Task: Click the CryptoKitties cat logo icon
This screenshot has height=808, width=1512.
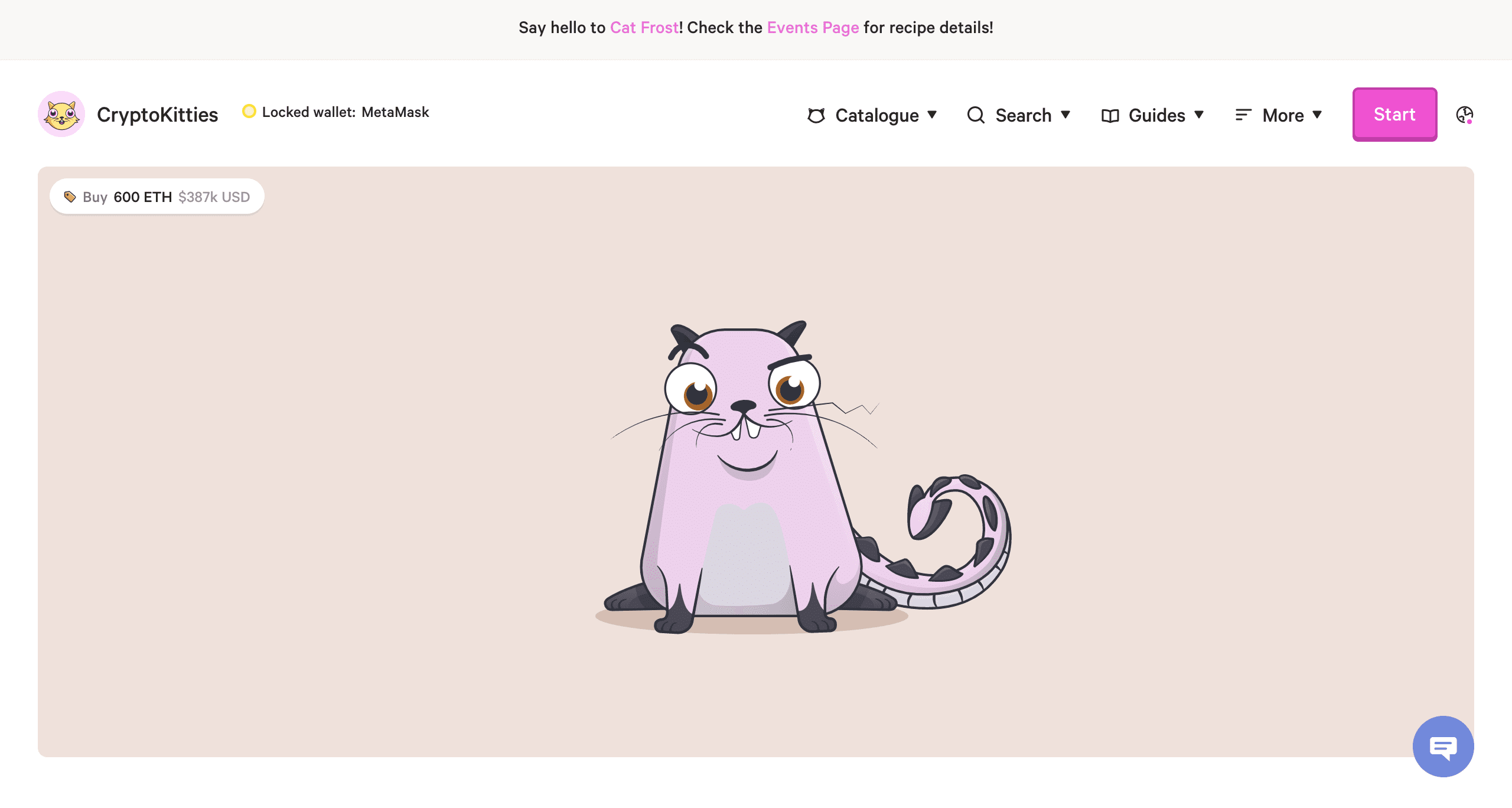Action: click(61, 114)
